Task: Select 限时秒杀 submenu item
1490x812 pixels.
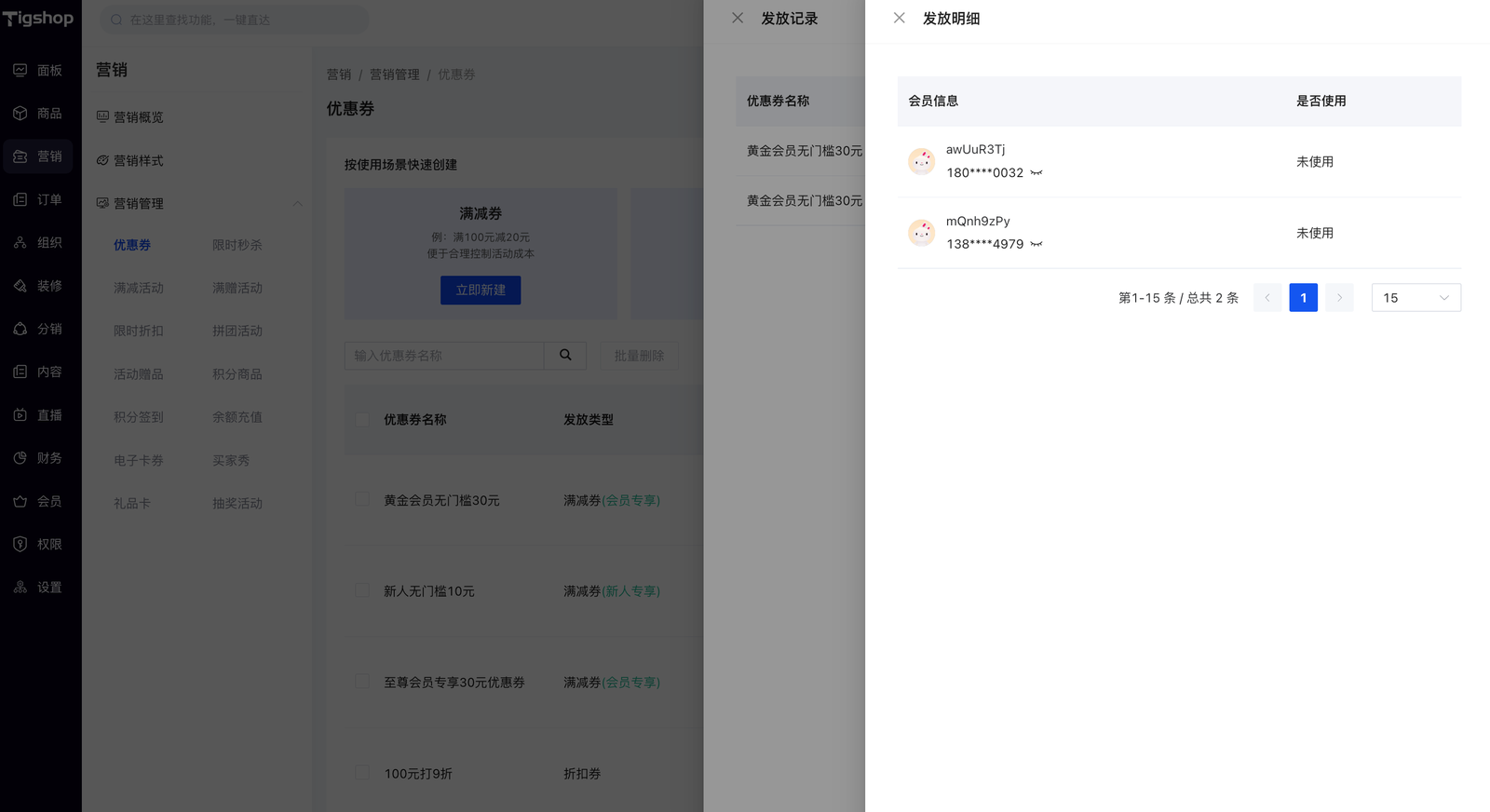Action: click(x=237, y=245)
